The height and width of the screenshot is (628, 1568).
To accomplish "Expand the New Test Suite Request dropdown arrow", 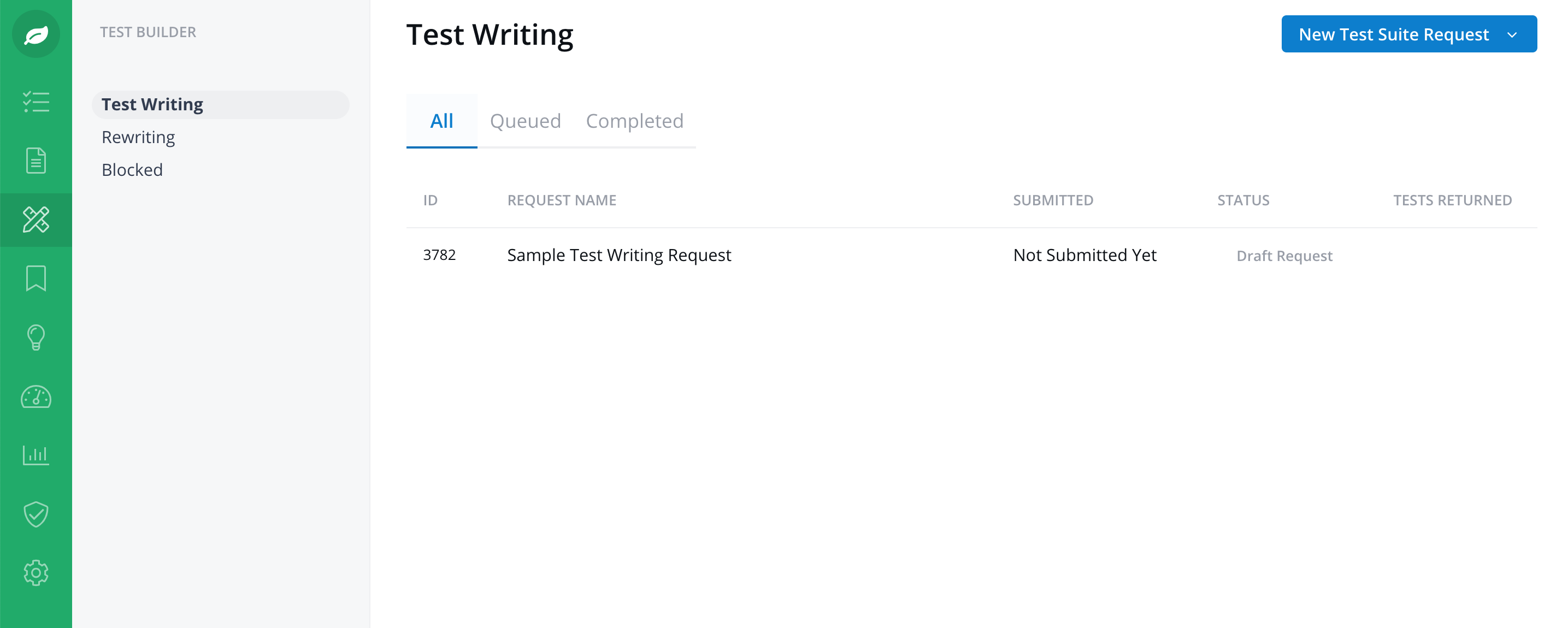I will [x=1512, y=35].
